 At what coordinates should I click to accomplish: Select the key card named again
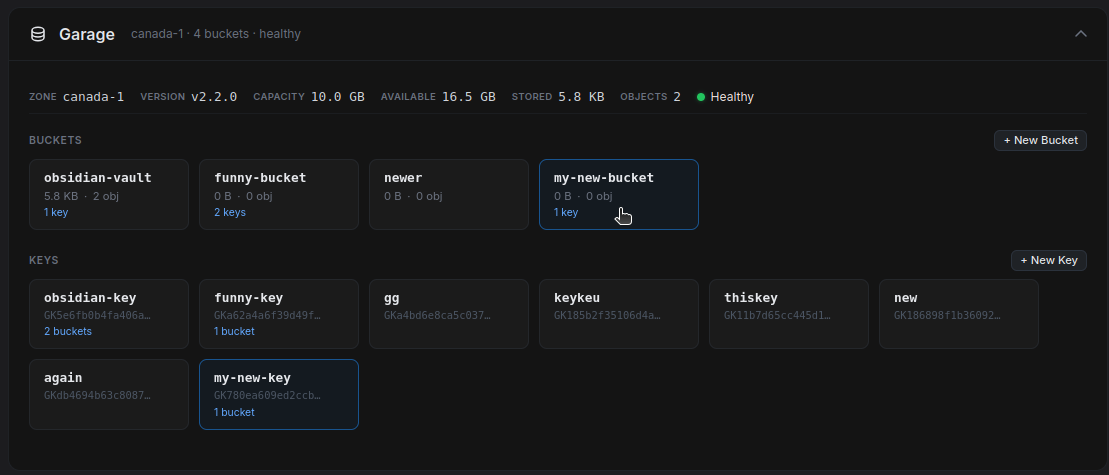click(109, 394)
